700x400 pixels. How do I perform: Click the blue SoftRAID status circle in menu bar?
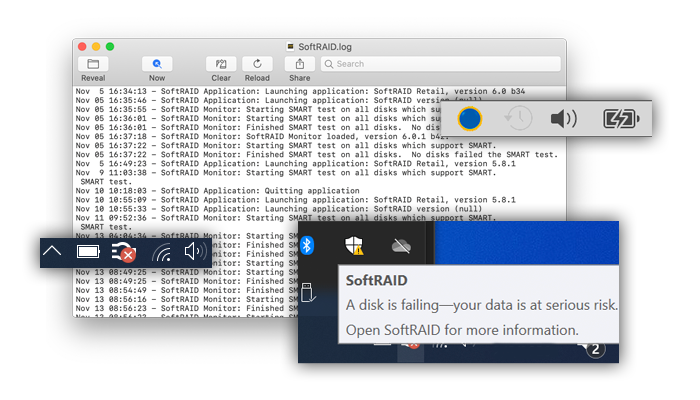tap(470, 119)
